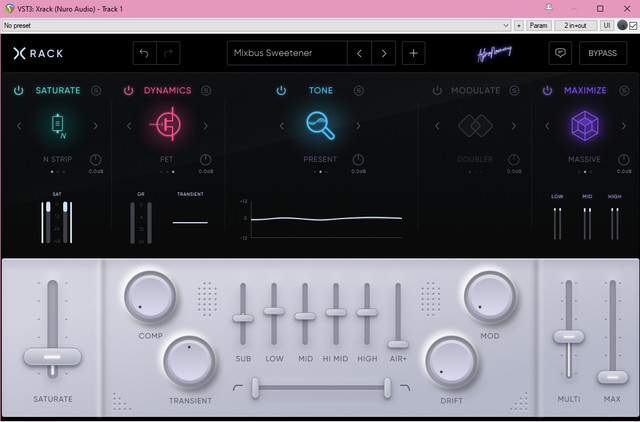Open the No preset dropdown

pos(256,25)
